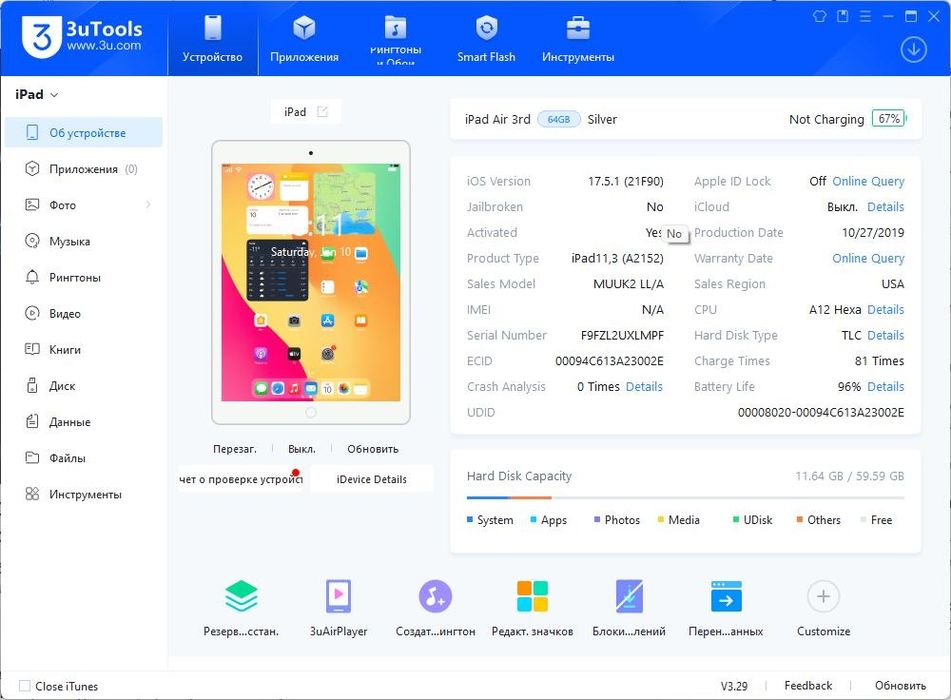Click the square icon beside the skin icon
This screenshot has width=951, height=700.
[842, 16]
